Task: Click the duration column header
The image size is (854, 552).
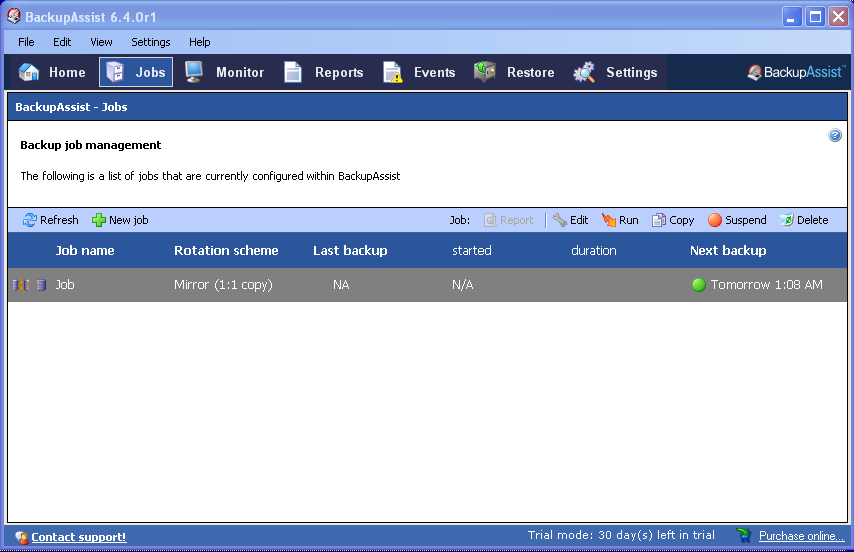Action: tap(594, 250)
